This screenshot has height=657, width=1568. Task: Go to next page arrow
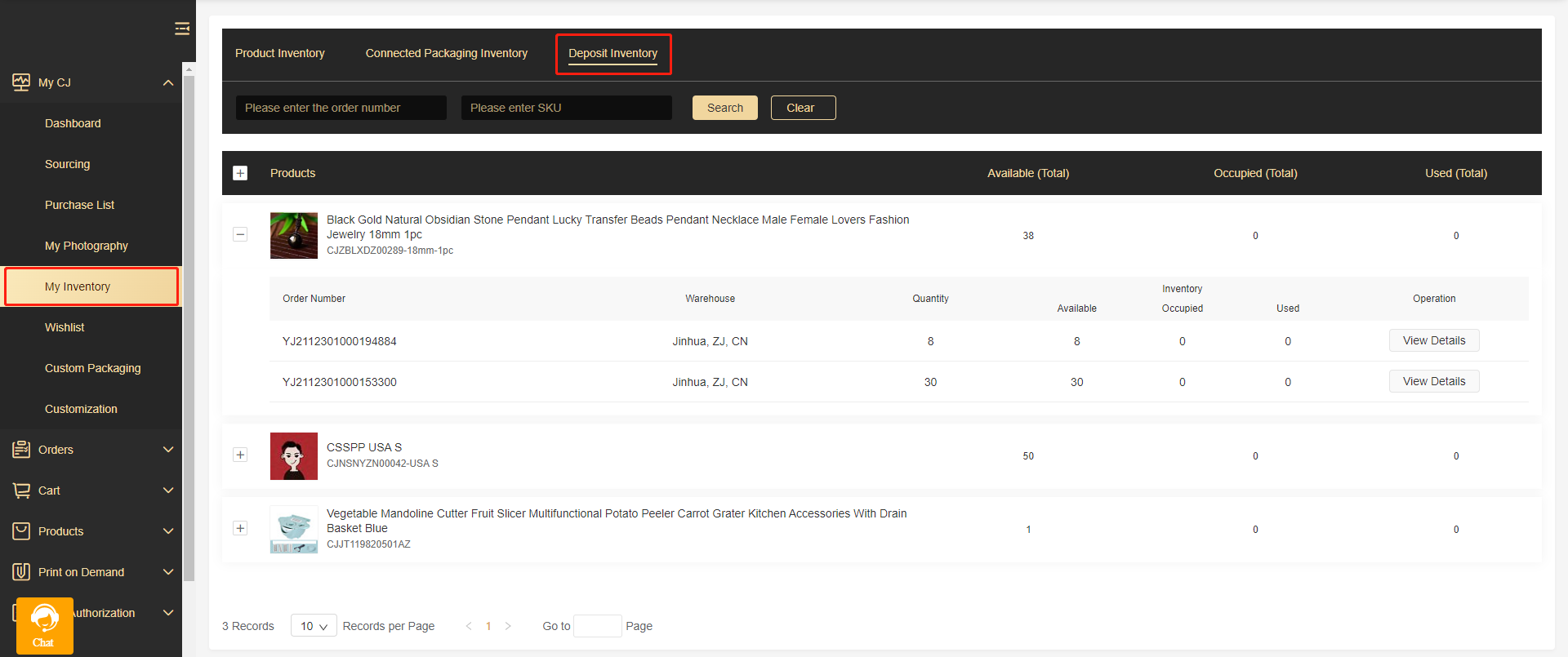click(x=508, y=626)
